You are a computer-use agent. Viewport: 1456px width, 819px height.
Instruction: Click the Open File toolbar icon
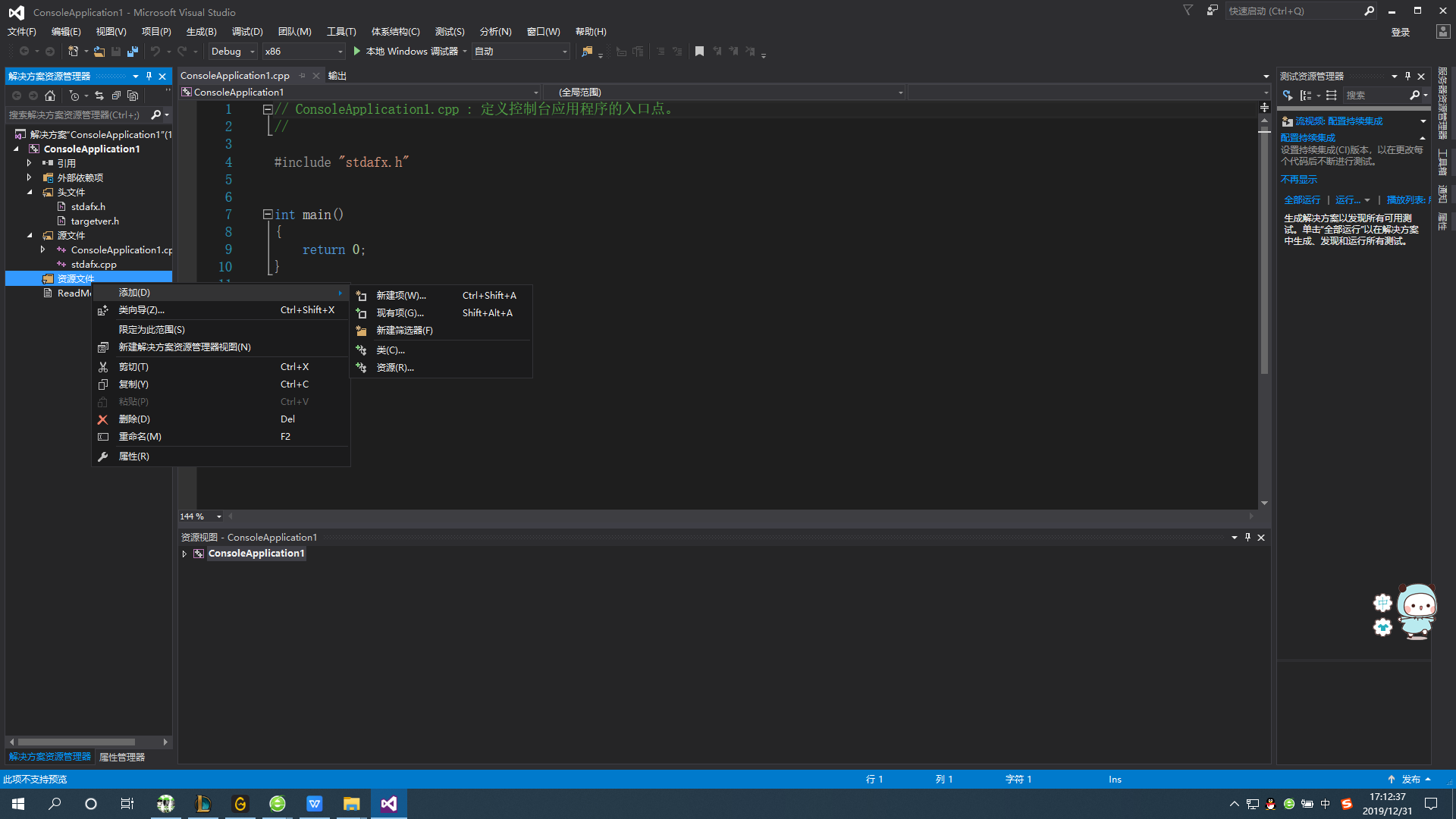click(x=99, y=52)
